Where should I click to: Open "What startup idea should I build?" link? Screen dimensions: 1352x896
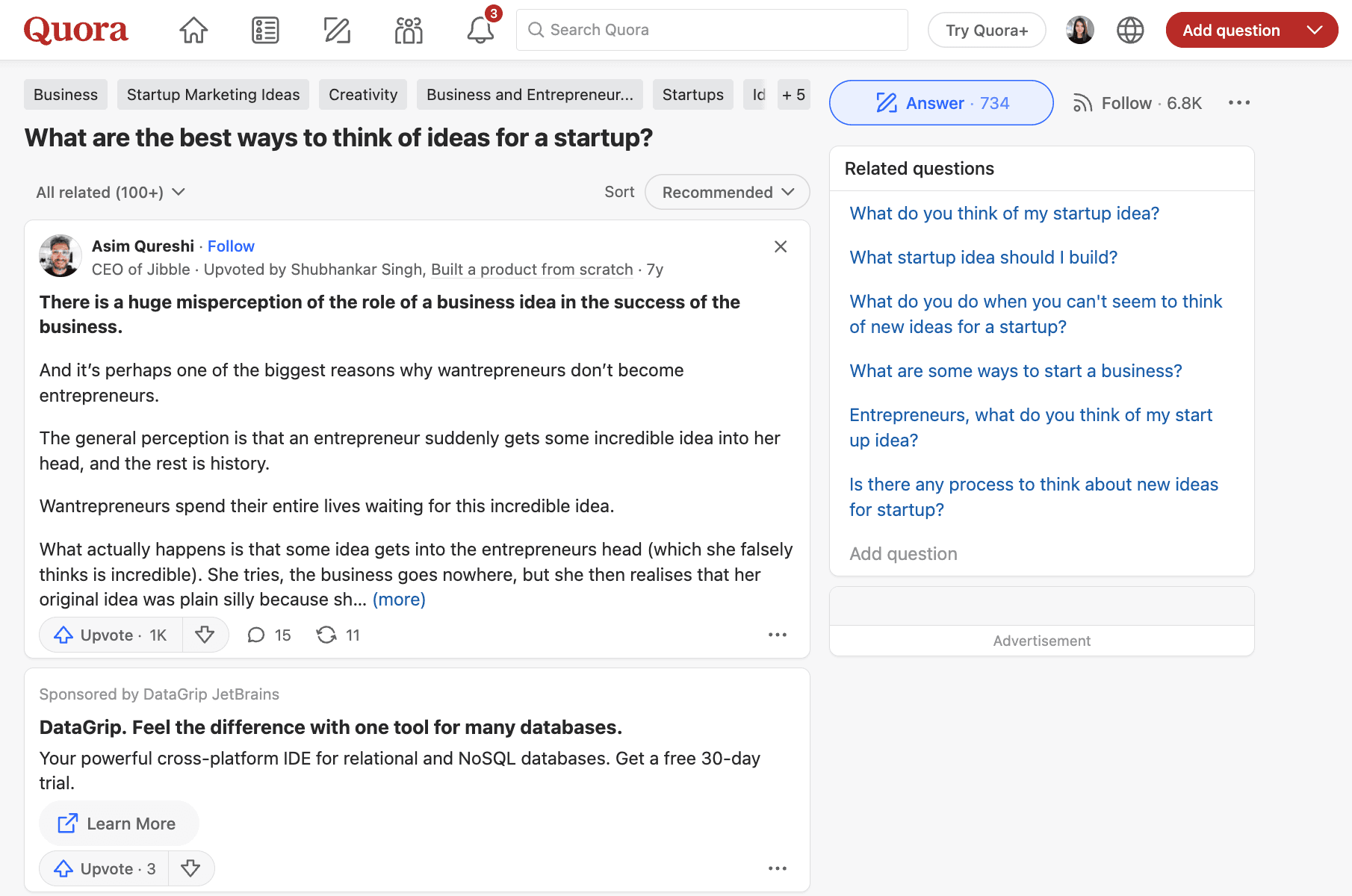point(983,257)
